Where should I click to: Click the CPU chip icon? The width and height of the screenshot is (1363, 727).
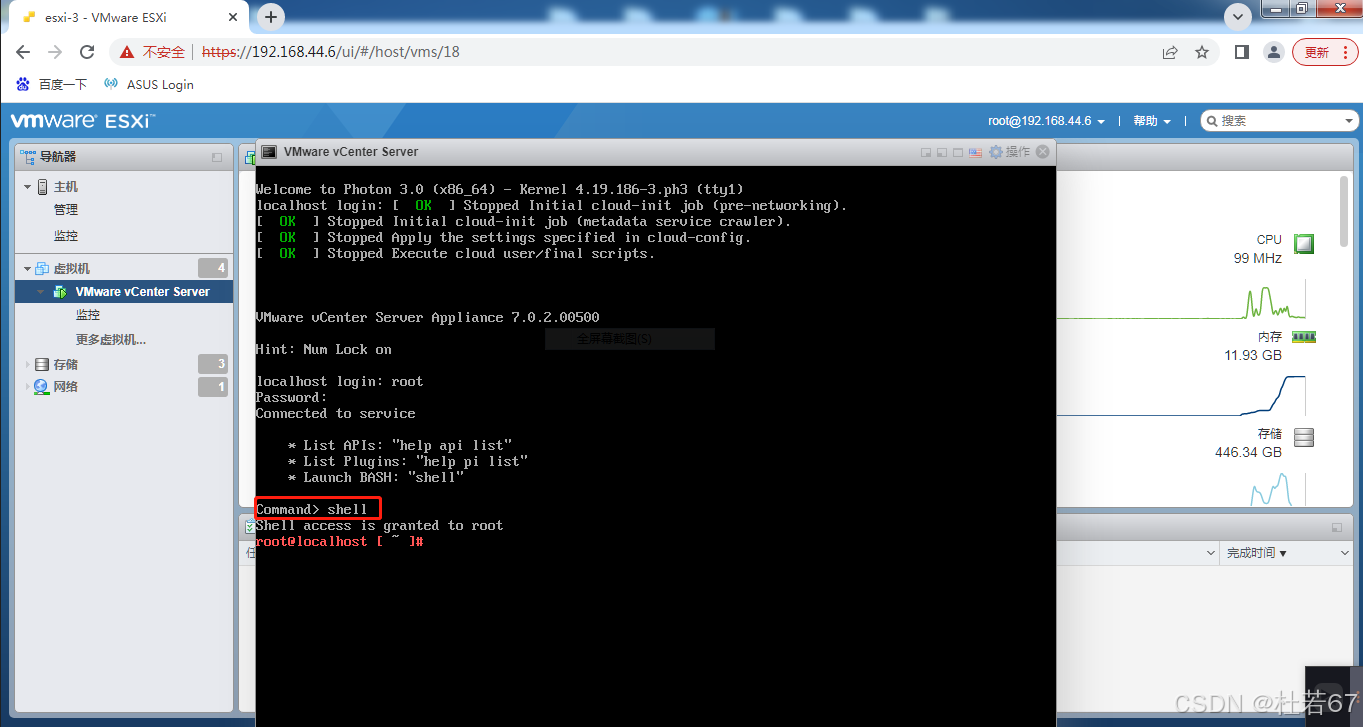pyautogui.click(x=1304, y=242)
